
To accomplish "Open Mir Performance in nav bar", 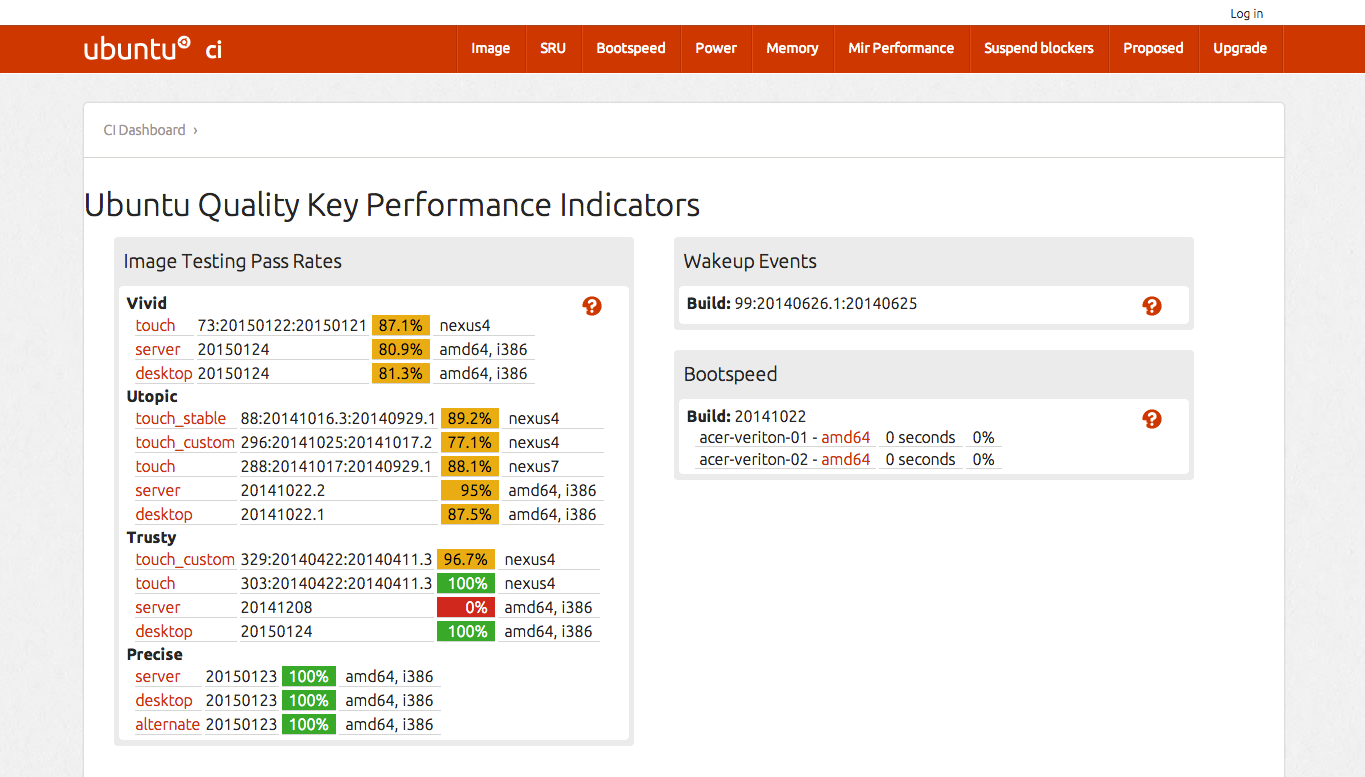I will click(901, 48).
